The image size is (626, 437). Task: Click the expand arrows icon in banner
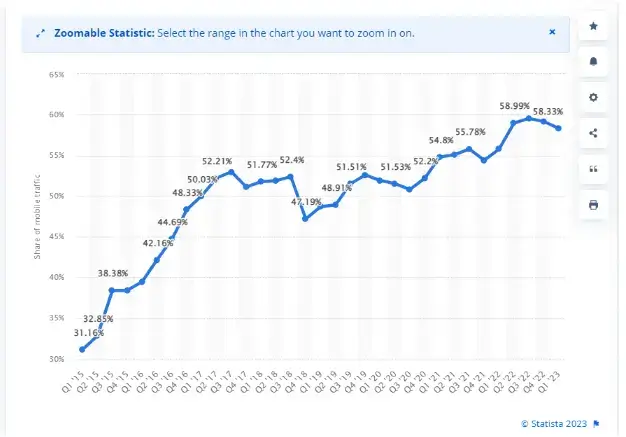pyautogui.click(x=39, y=33)
